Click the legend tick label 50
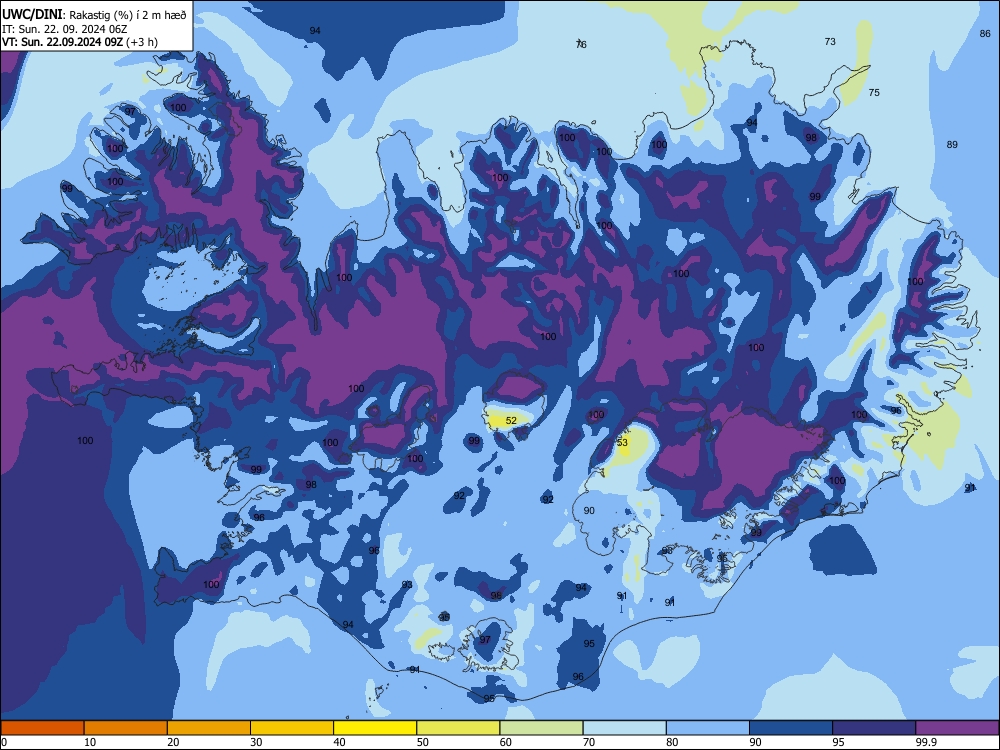Image resolution: width=1000 pixels, height=750 pixels. click(x=423, y=742)
